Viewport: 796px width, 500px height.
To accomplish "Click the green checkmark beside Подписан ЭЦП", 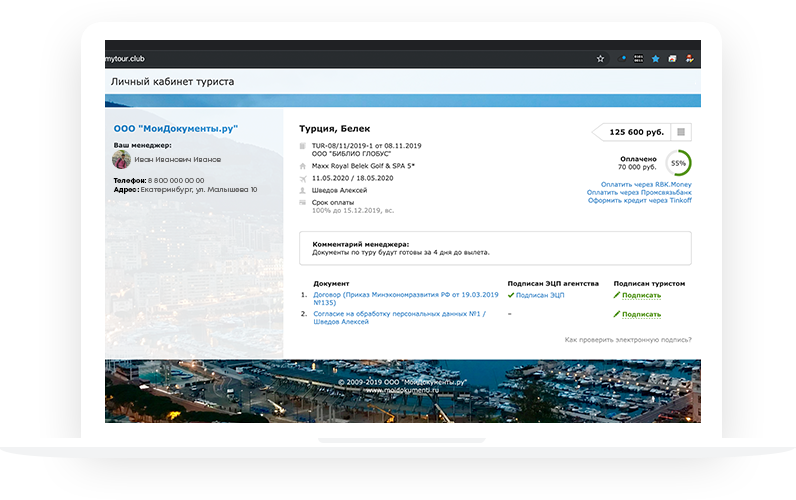I will pos(511,295).
